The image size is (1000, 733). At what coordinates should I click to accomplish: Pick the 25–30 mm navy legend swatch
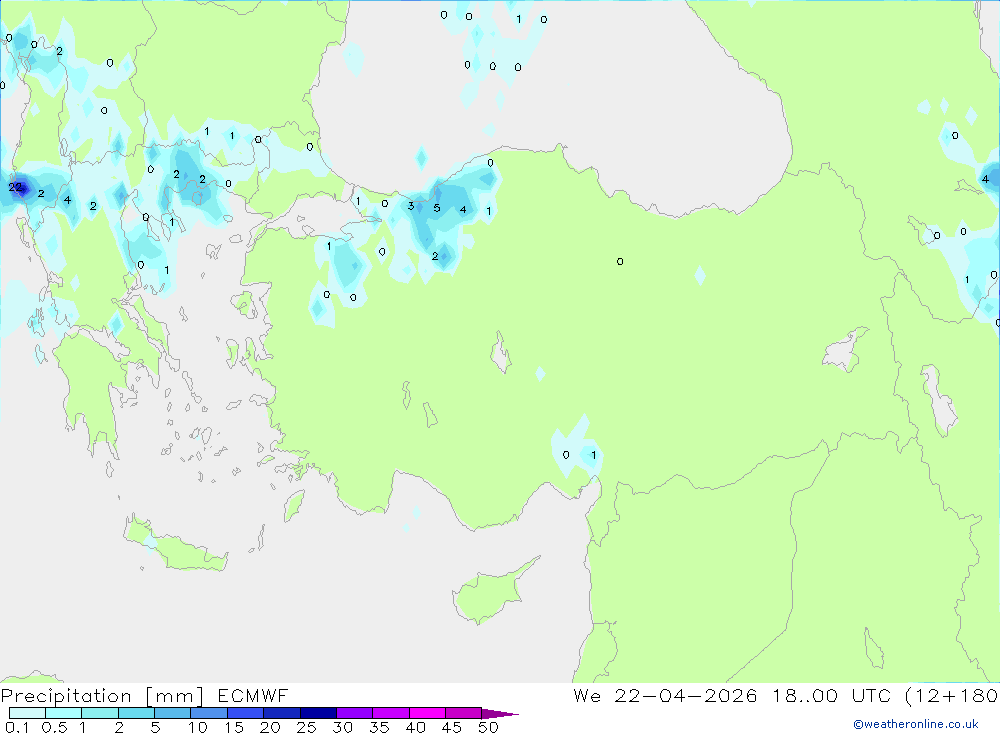pos(318,713)
